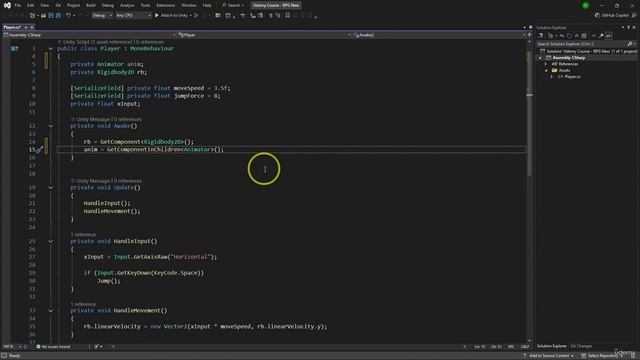The width and height of the screenshot is (640, 360).
Task: Click the feedback icon beside GitHub Copilot
Action: (634, 16)
